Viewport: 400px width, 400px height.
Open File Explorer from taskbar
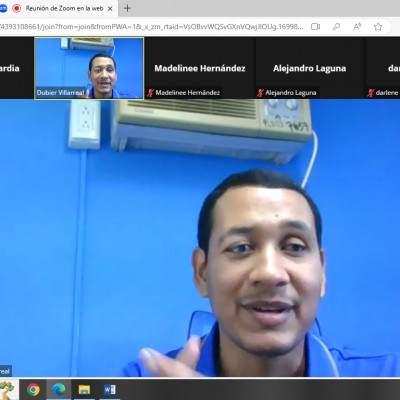84,389
